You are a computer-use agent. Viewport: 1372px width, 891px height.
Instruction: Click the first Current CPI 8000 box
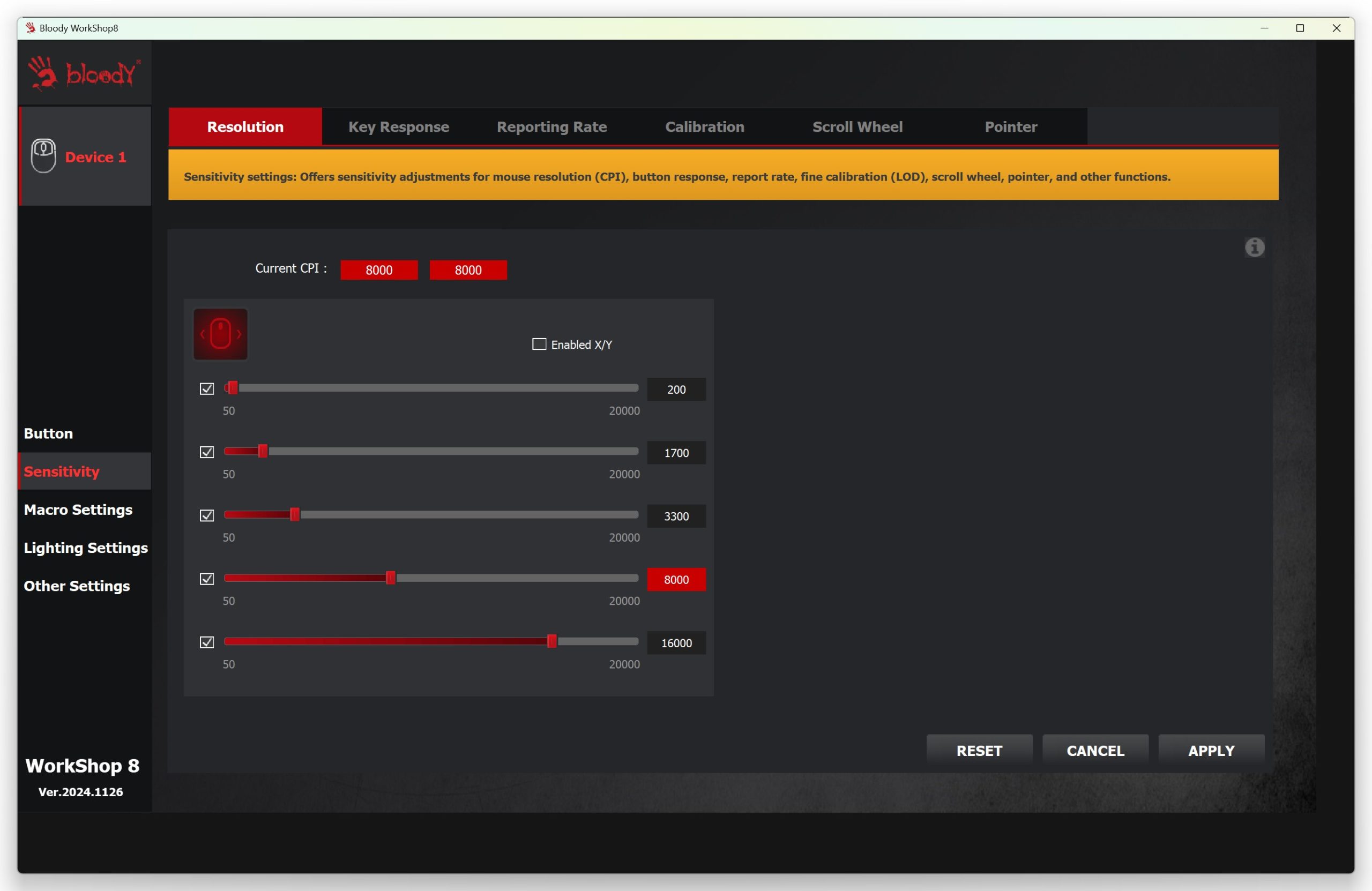coord(379,269)
